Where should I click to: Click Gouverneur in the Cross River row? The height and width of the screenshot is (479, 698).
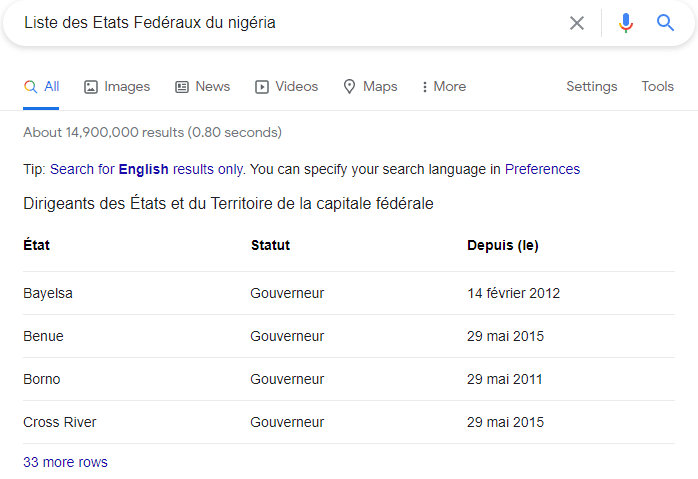tap(287, 422)
